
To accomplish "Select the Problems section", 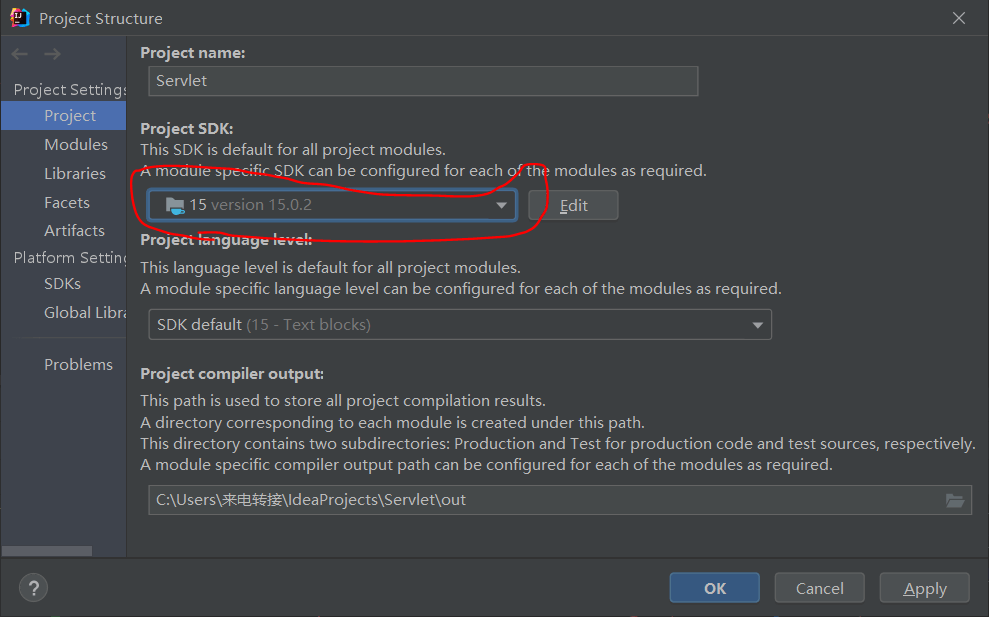I will click(78, 364).
